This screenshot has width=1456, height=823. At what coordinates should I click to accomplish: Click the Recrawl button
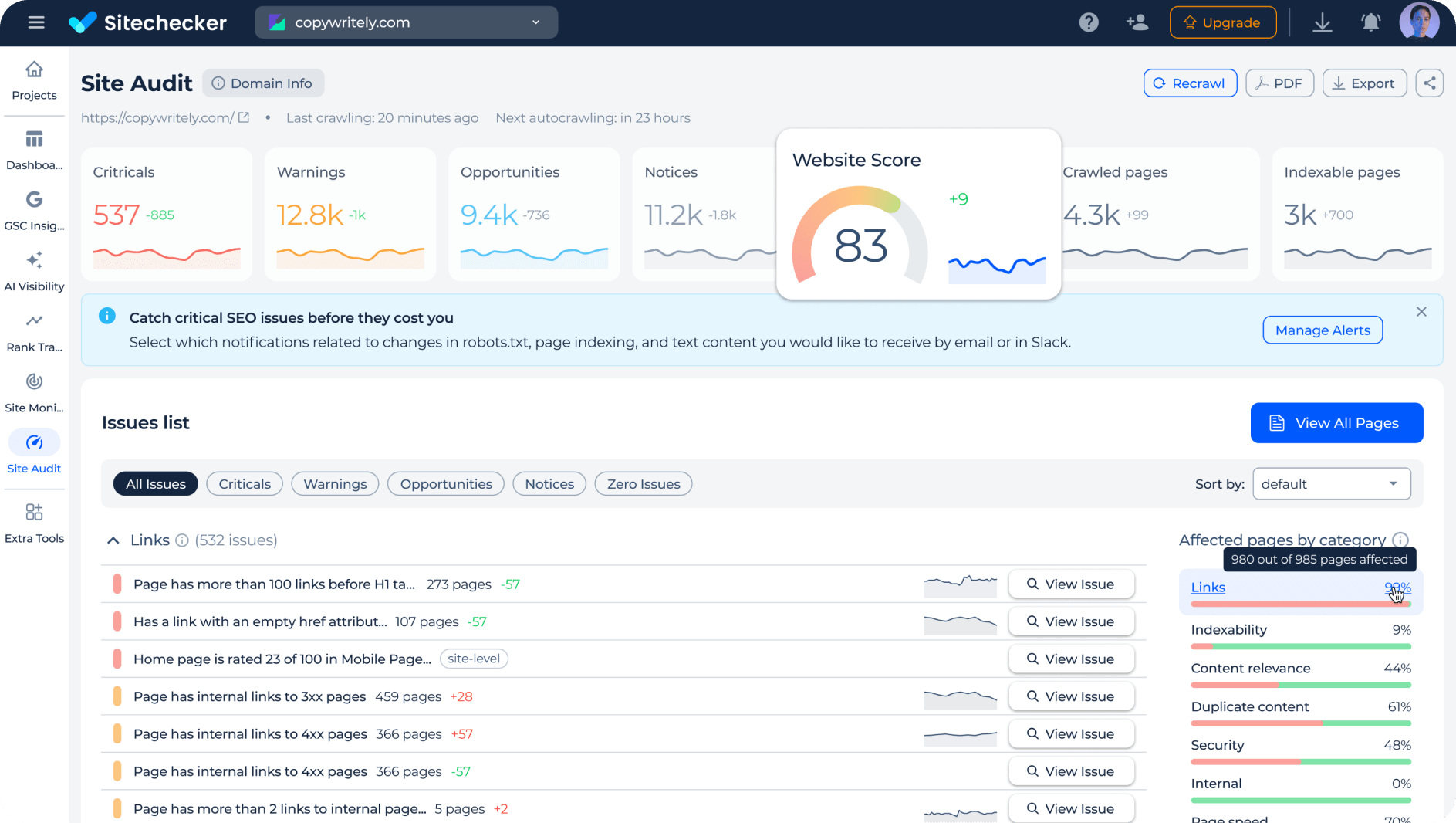click(1190, 83)
